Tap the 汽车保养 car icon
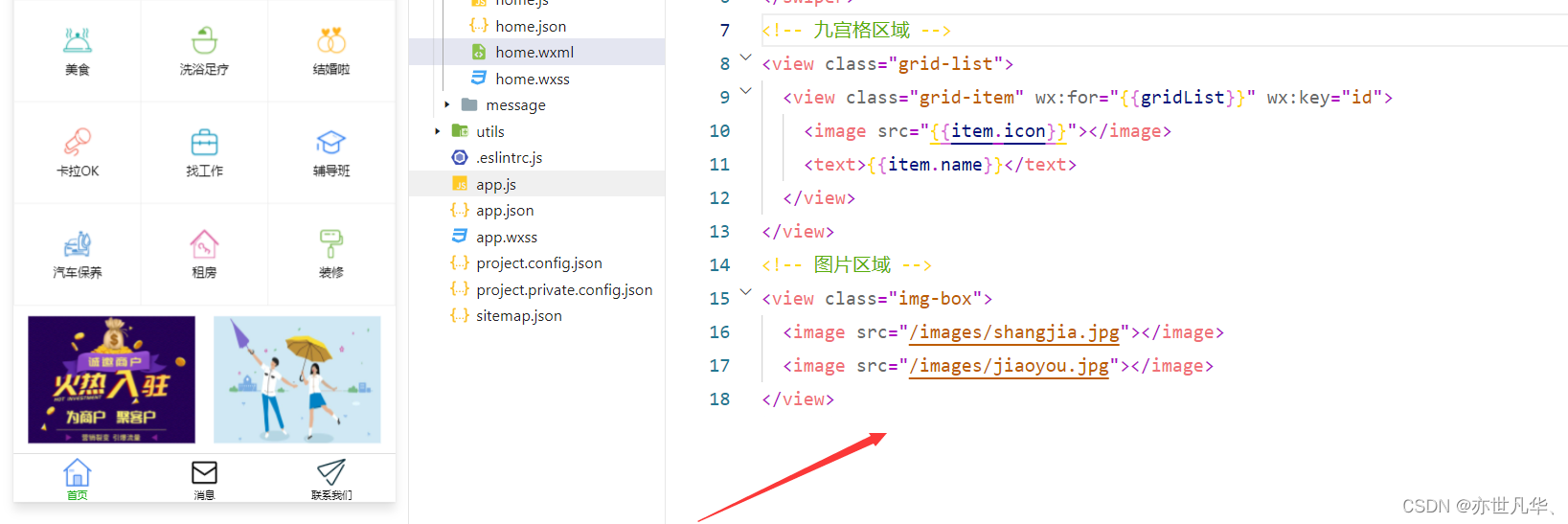The image size is (1568, 524). pos(78,243)
